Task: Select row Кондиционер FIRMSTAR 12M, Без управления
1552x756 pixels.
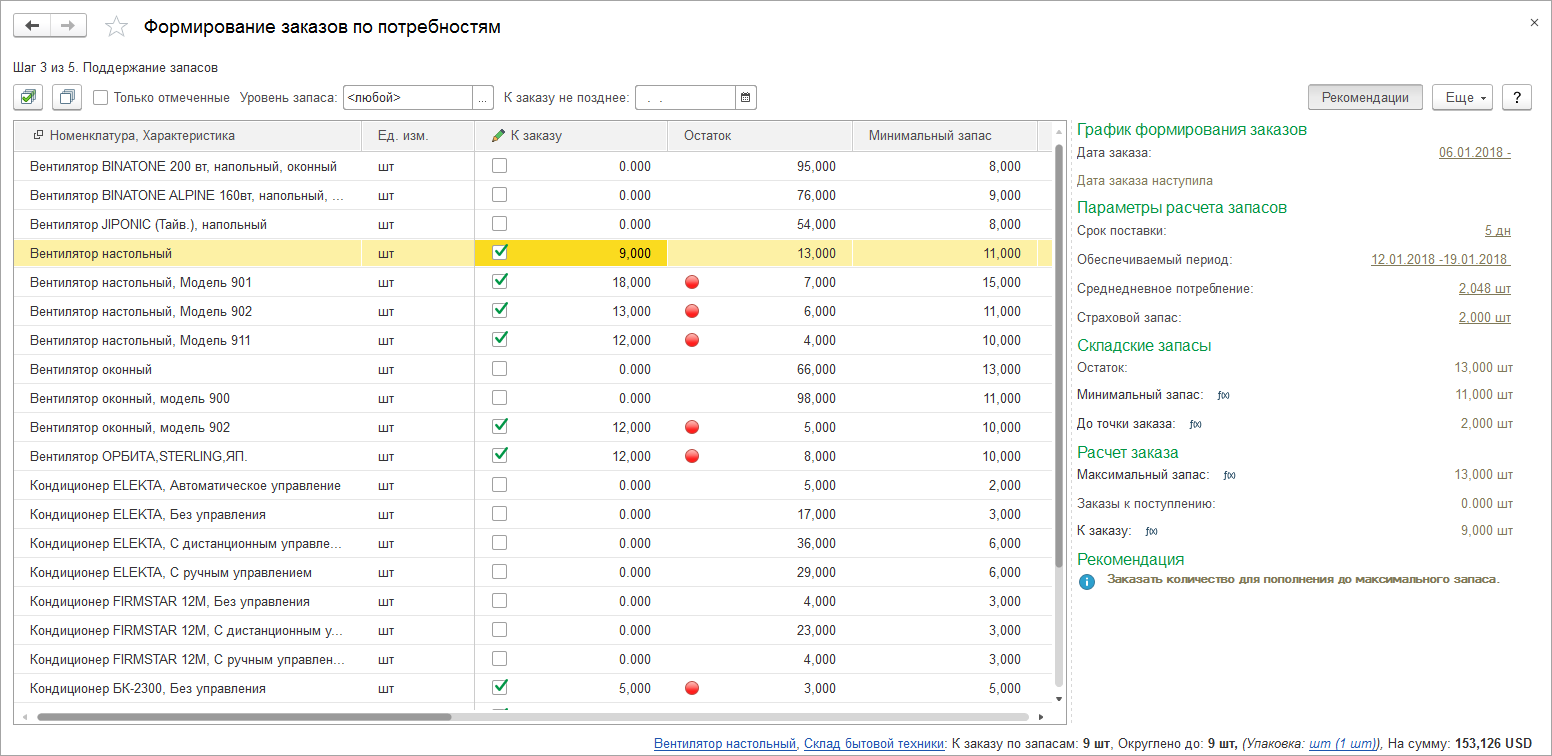Action: tap(533, 601)
